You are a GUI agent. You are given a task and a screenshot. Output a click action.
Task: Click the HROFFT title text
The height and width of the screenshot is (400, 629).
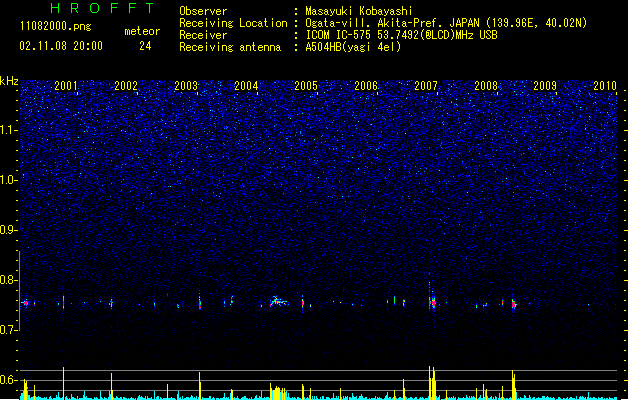pyautogui.click(x=102, y=8)
